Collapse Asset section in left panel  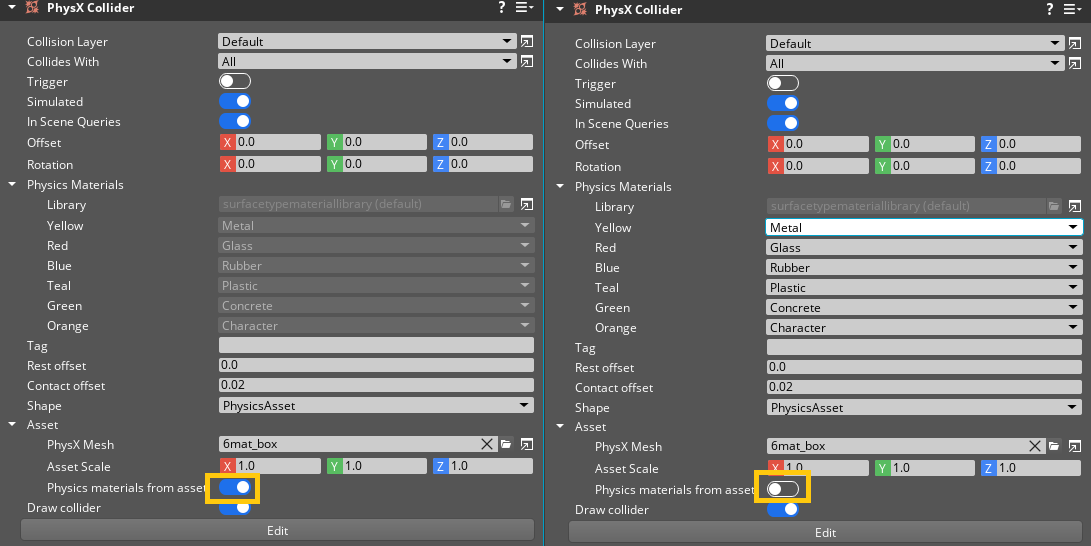[12, 424]
